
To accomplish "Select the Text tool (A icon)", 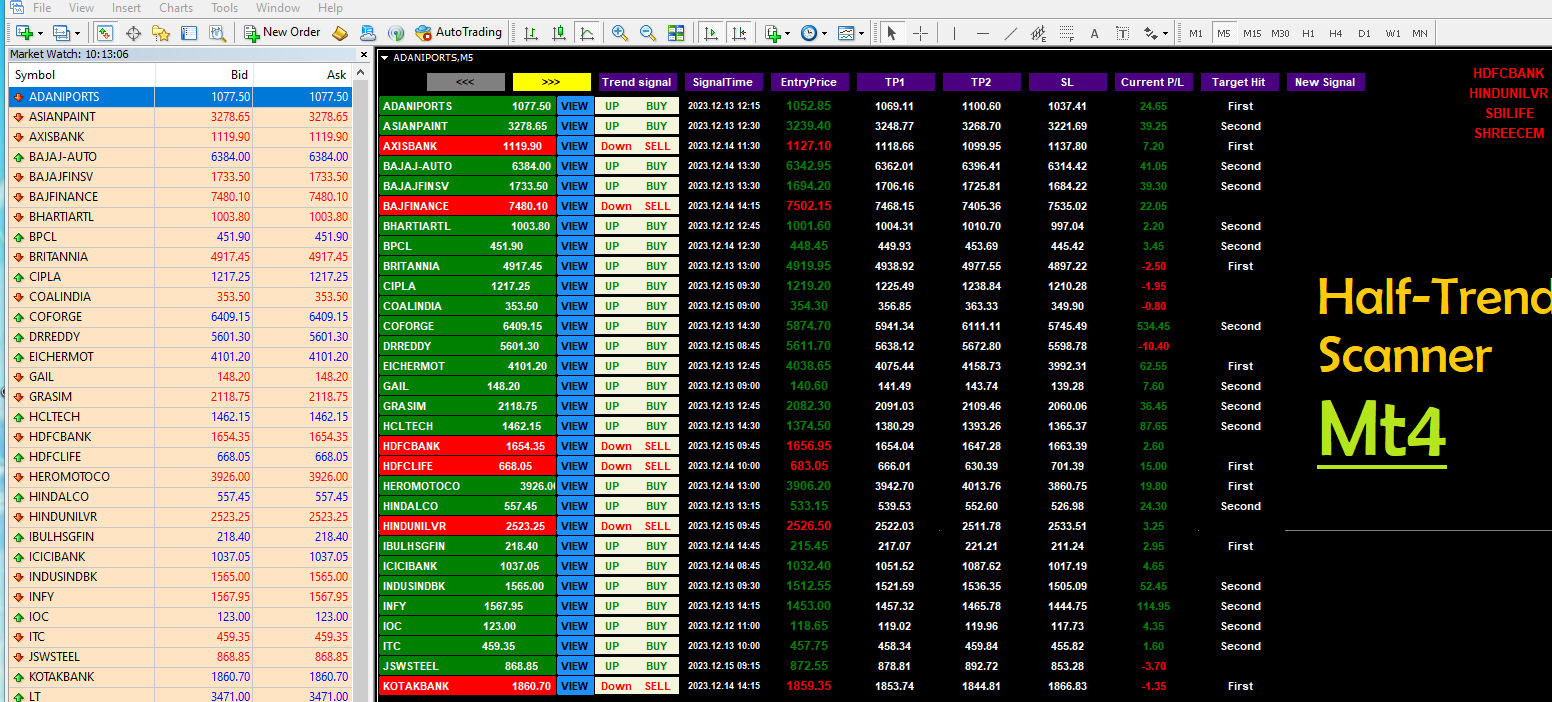I will [x=1094, y=33].
